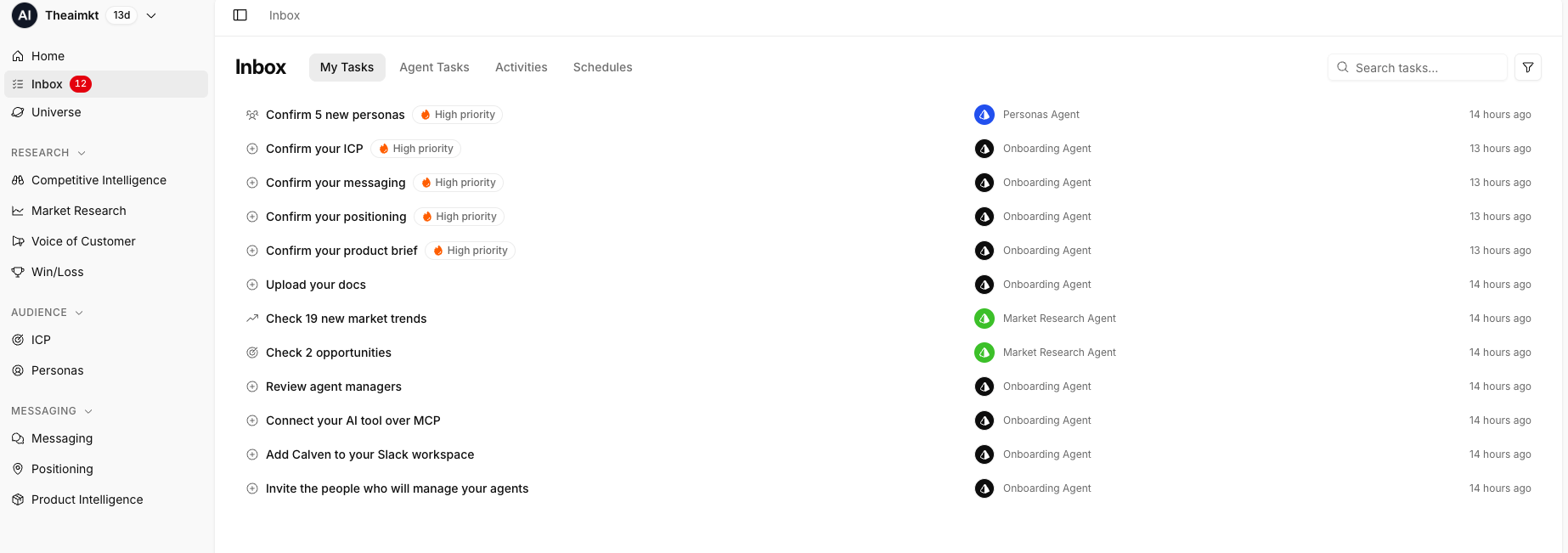This screenshot has height=553, width=1568.
Task: Collapse the AUDIENCE section
Action: pos(48,313)
